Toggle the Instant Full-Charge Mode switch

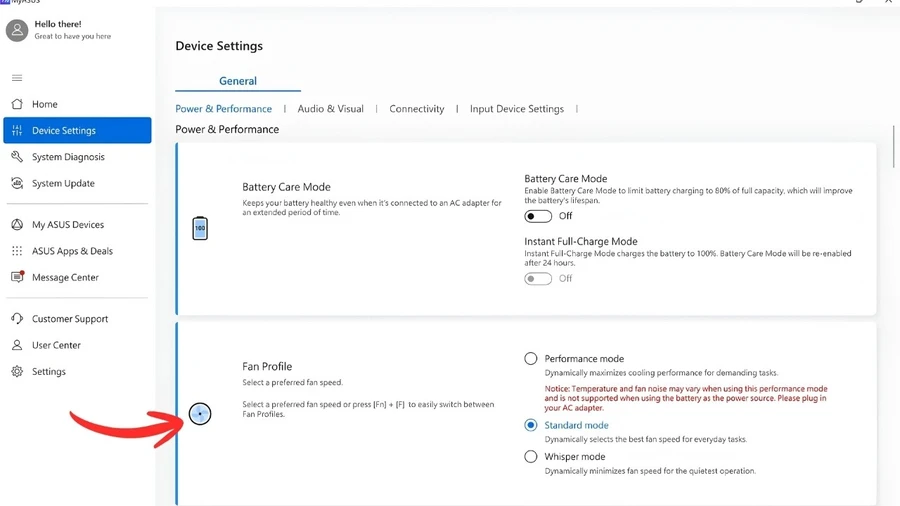tap(538, 279)
